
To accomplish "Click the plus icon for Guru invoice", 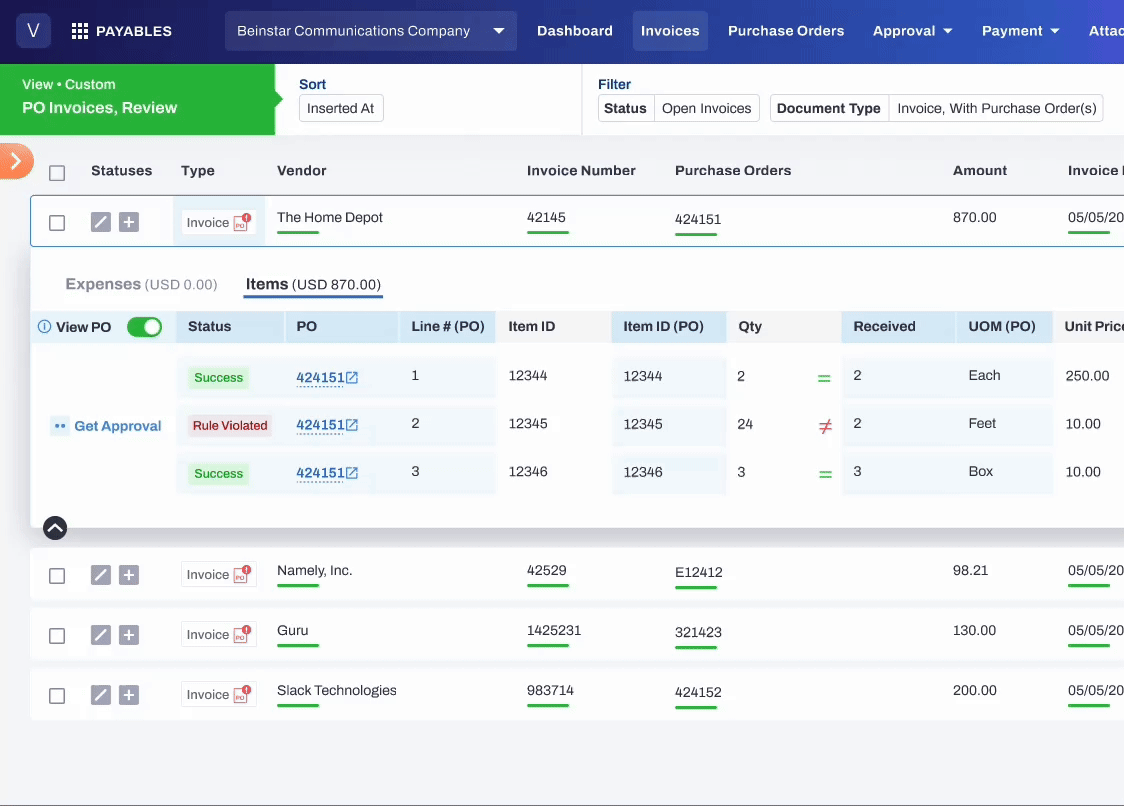I will 129,635.
